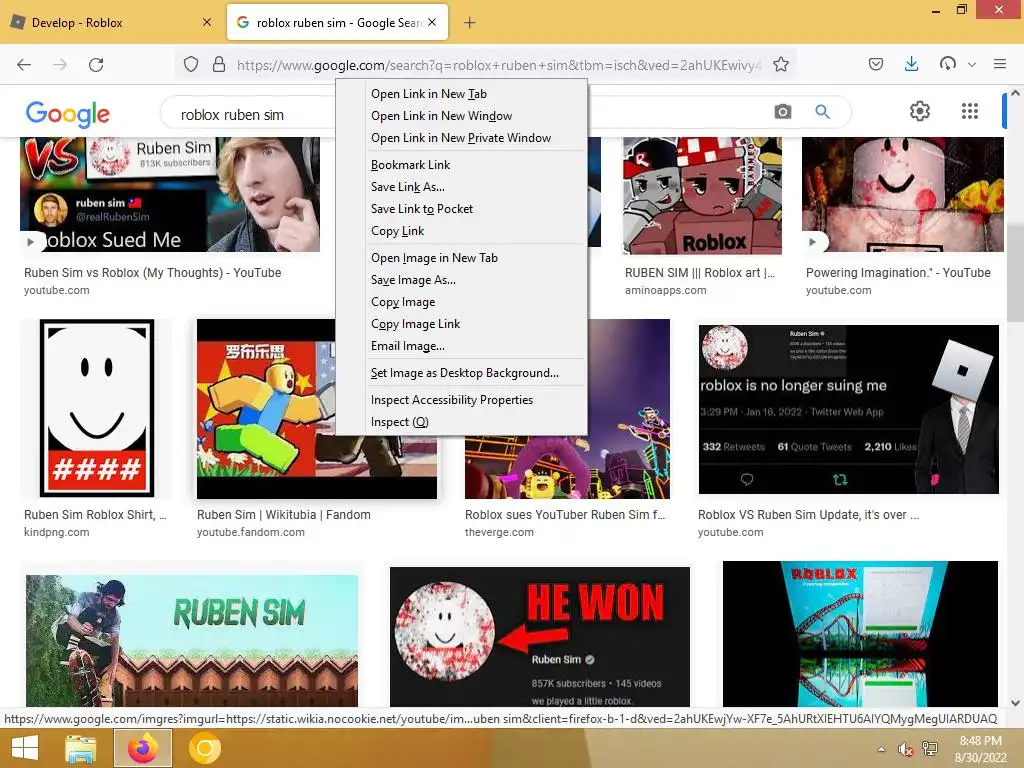The height and width of the screenshot is (768, 1024).
Task: Click the Powering Imagination - YouTube title
Action: click(x=898, y=273)
